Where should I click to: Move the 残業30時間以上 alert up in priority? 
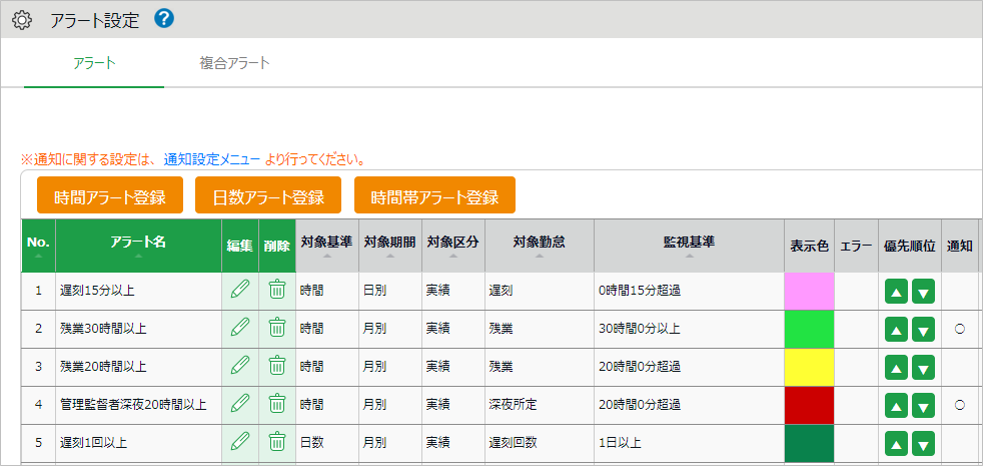896,329
